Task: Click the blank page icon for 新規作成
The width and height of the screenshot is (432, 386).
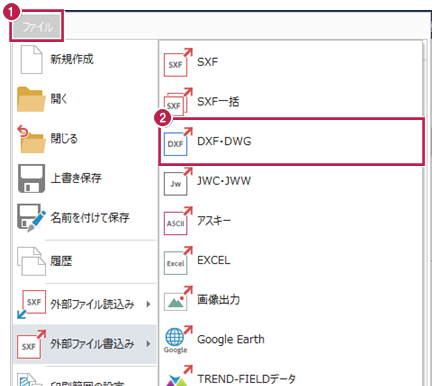Action: tap(31, 60)
